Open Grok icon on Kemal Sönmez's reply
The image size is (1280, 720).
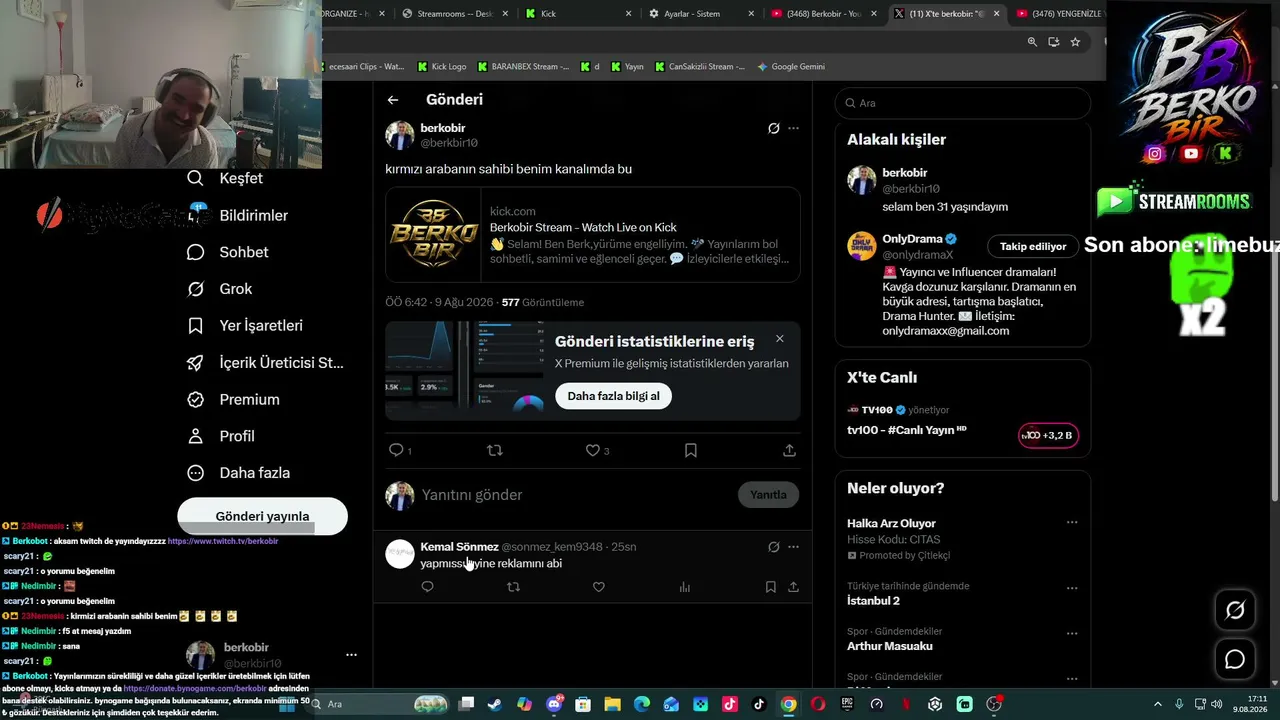773,547
